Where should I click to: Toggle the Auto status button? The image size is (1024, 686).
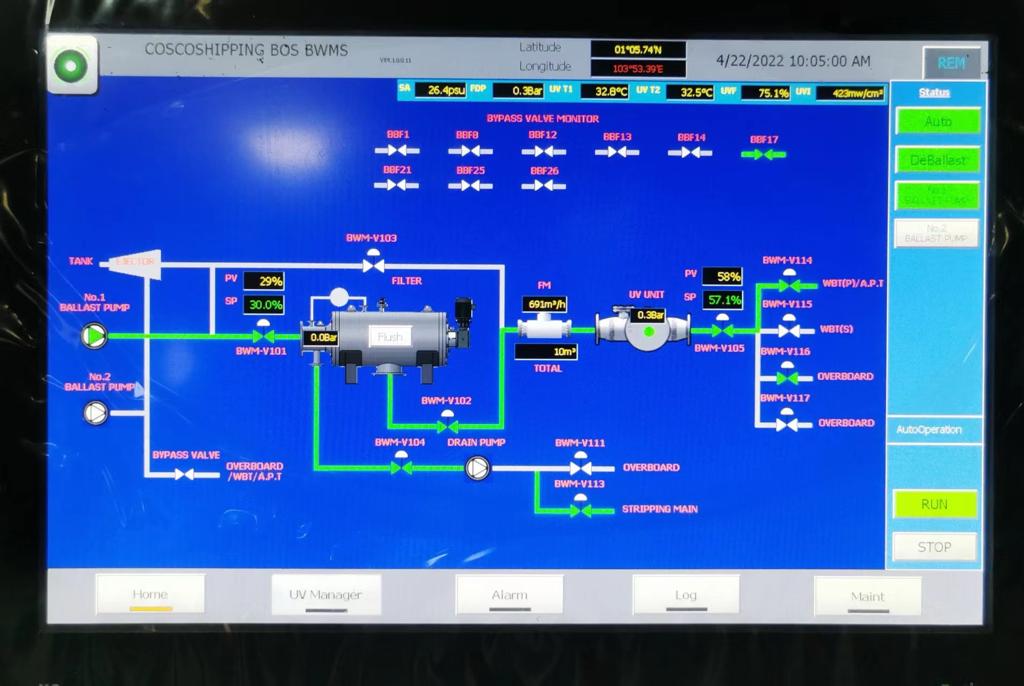tap(938, 122)
